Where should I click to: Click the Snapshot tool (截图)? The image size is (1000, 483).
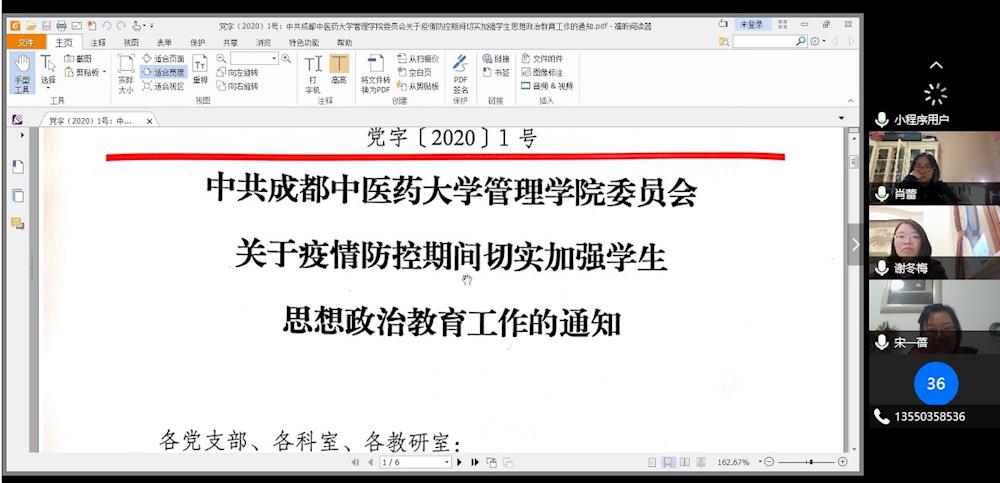[x=78, y=58]
